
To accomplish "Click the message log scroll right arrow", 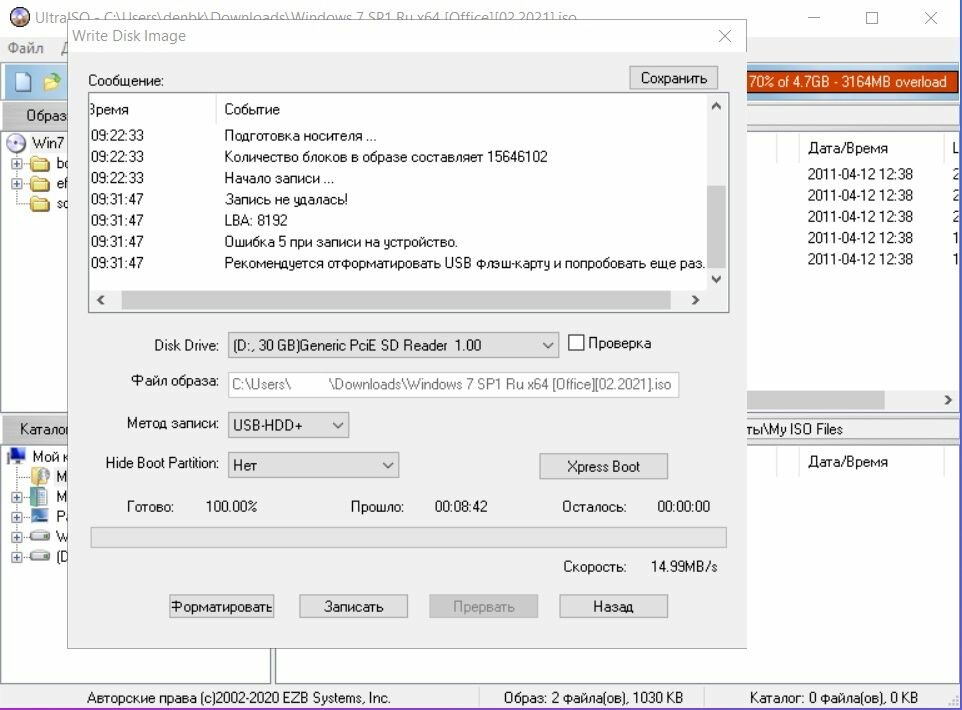I will [695, 300].
